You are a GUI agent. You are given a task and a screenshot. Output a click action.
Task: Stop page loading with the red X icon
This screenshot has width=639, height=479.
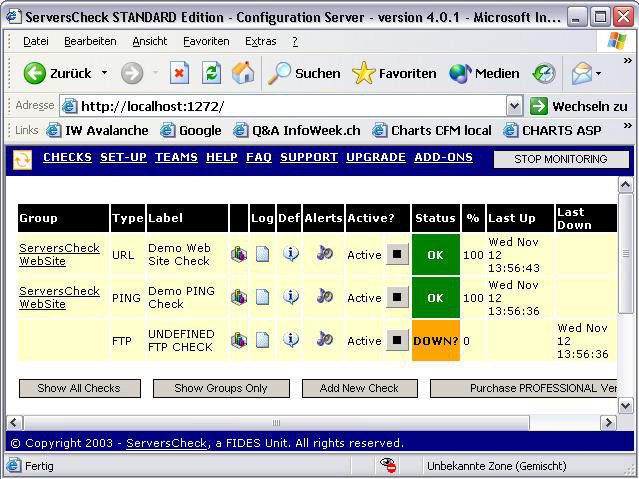coord(179,73)
